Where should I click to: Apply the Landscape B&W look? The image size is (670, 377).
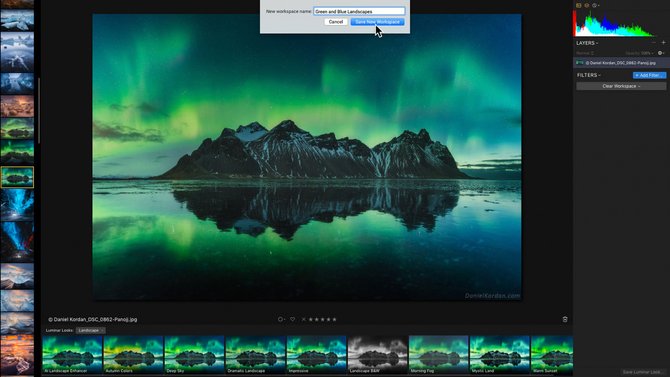click(378, 355)
